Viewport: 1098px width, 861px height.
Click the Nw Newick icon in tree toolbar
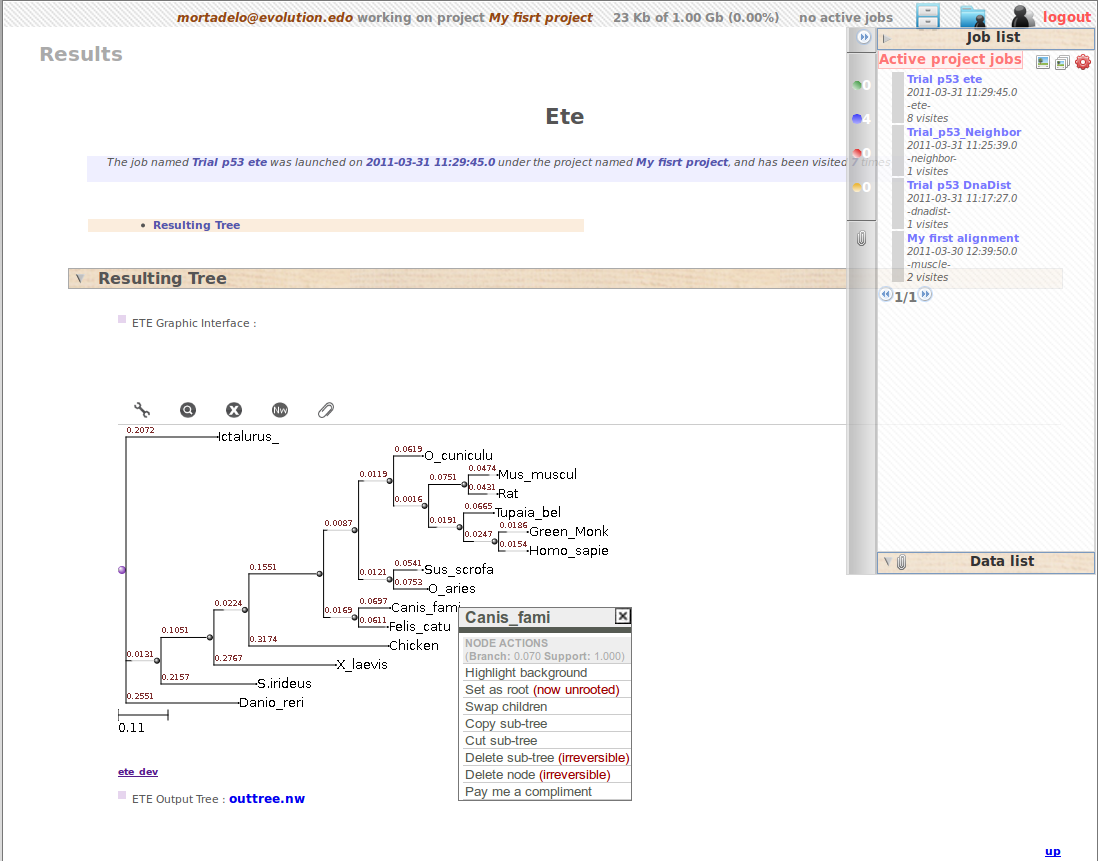click(x=280, y=410)
